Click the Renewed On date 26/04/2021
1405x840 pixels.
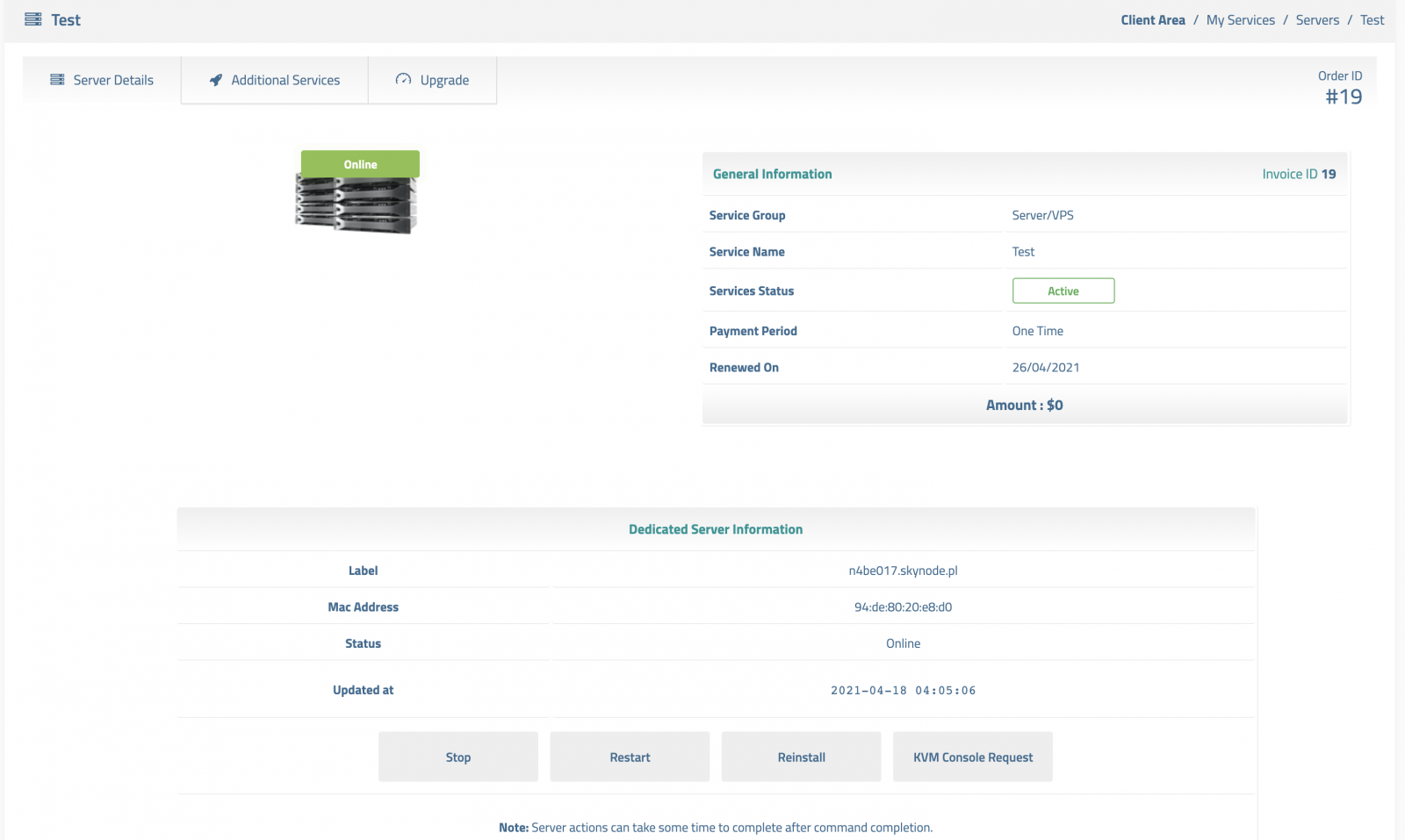point(1046,367)
